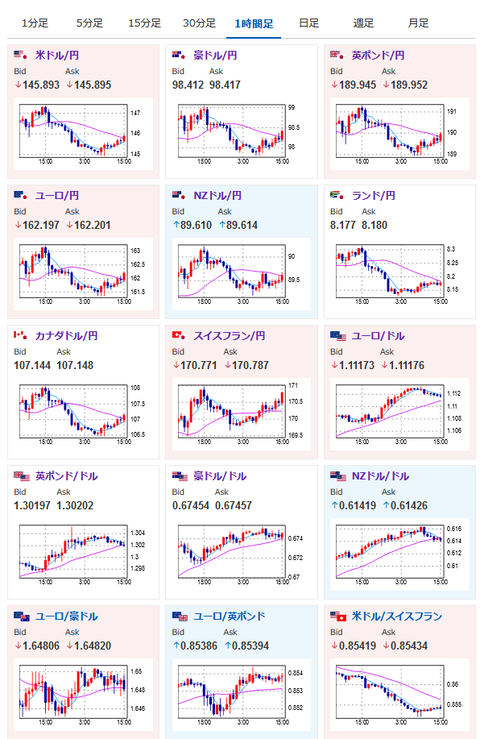Select the 月足 monthly tab
Viewport: 480px width, 739px height.
tap(418, 23)
